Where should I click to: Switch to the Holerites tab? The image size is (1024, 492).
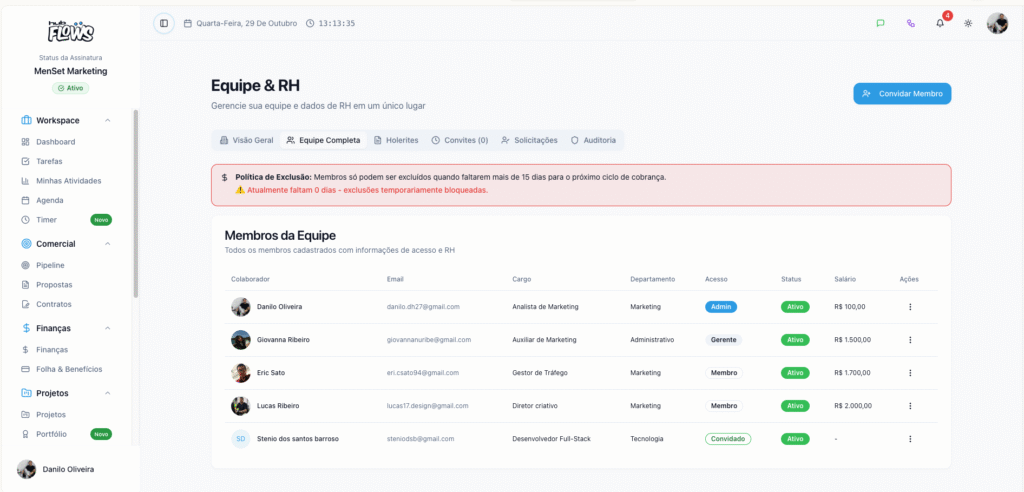tap(396, 140)
